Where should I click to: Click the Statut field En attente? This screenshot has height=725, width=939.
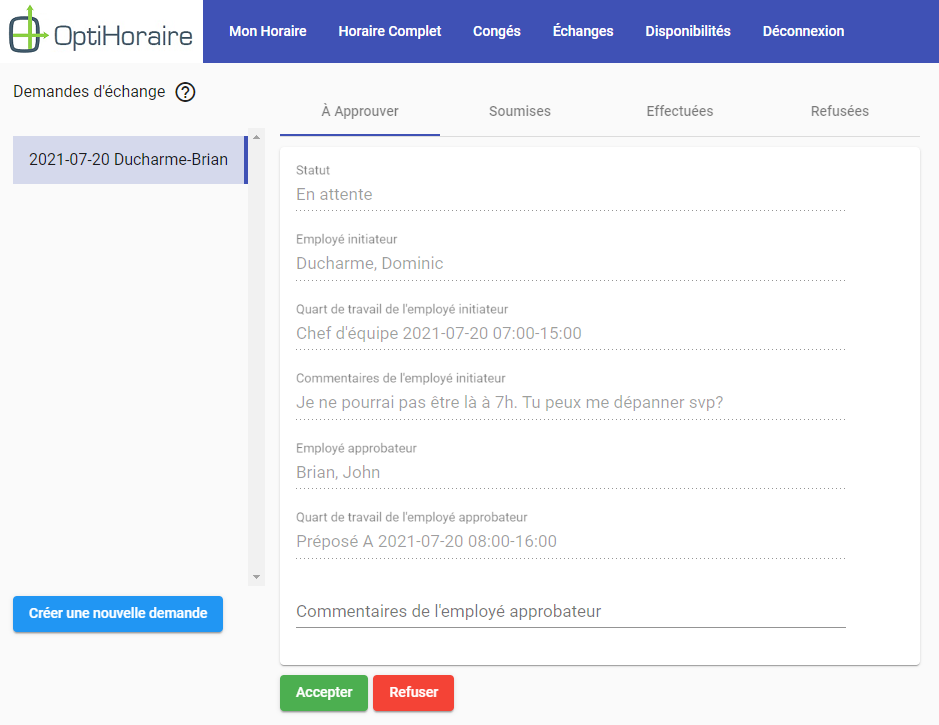(571, 195)
